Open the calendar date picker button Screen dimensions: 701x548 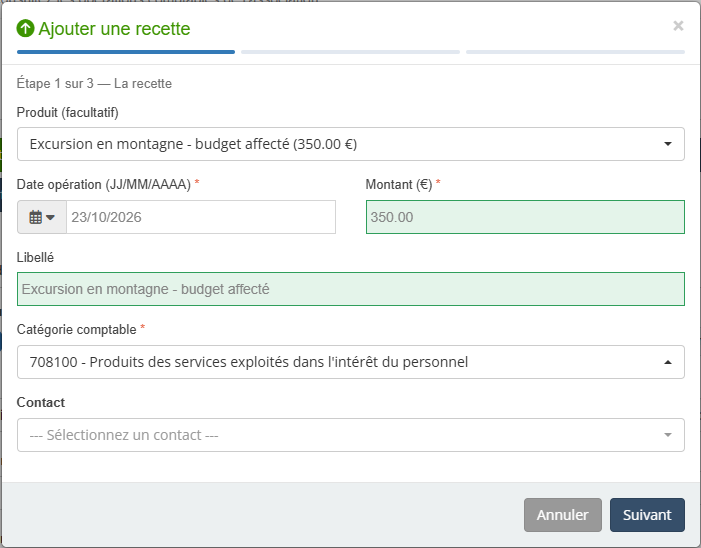pos(42,217)
